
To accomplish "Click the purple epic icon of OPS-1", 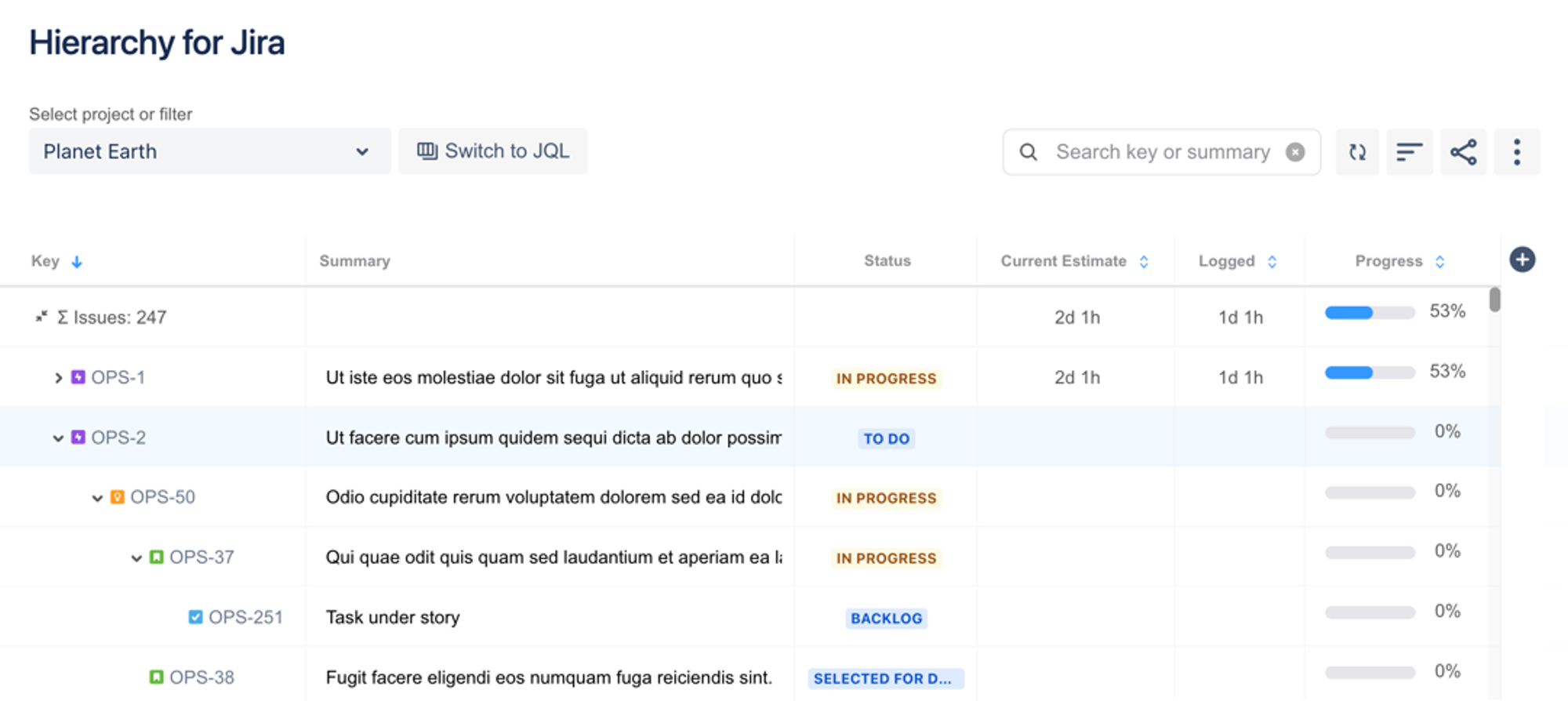I will tap(78, 377).
